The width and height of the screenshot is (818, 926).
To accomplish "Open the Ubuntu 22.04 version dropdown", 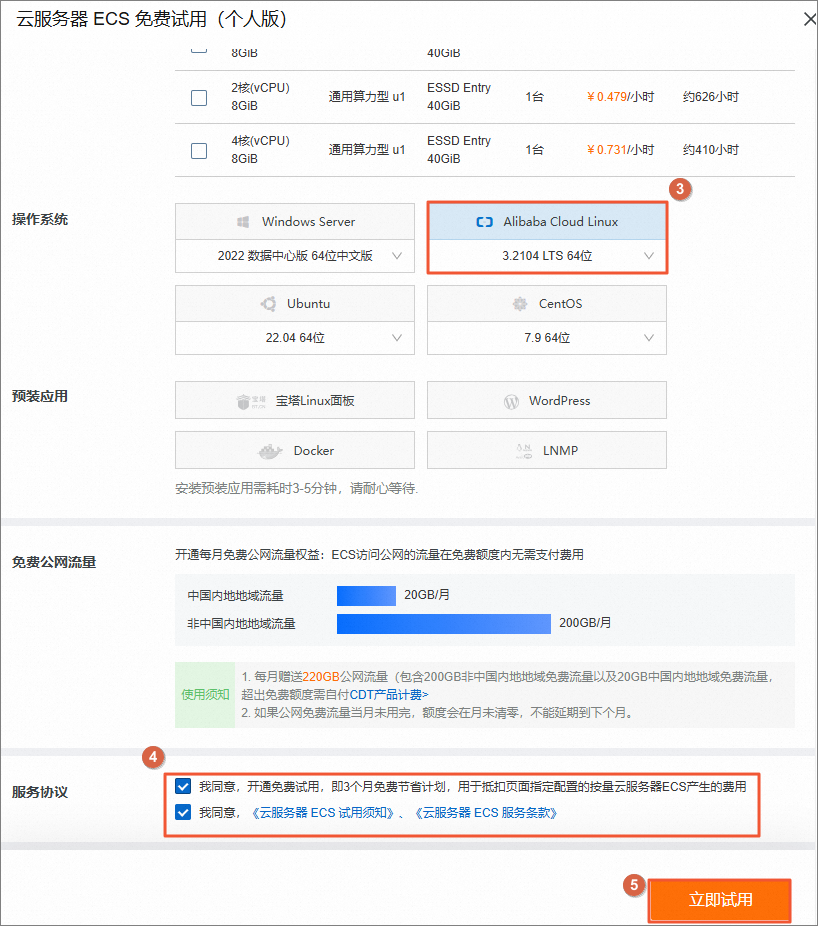I will point(295,338).
